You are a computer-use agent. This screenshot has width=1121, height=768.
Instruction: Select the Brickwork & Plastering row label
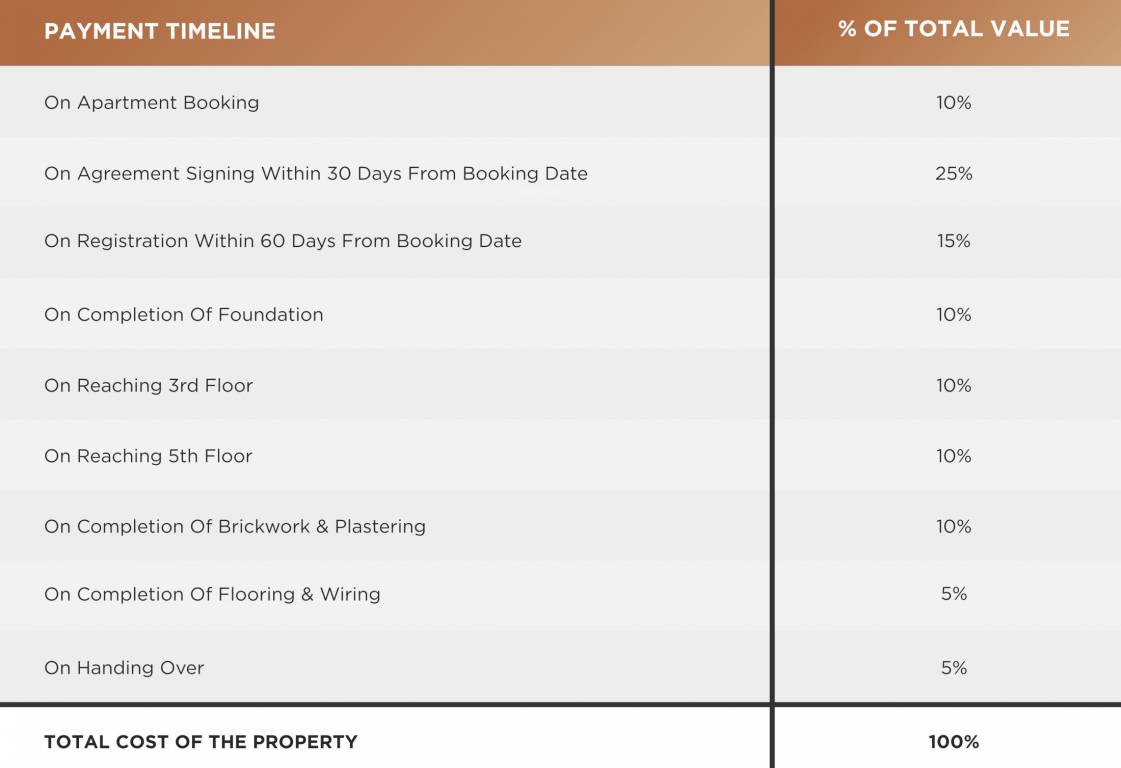[x=234, y=527]
